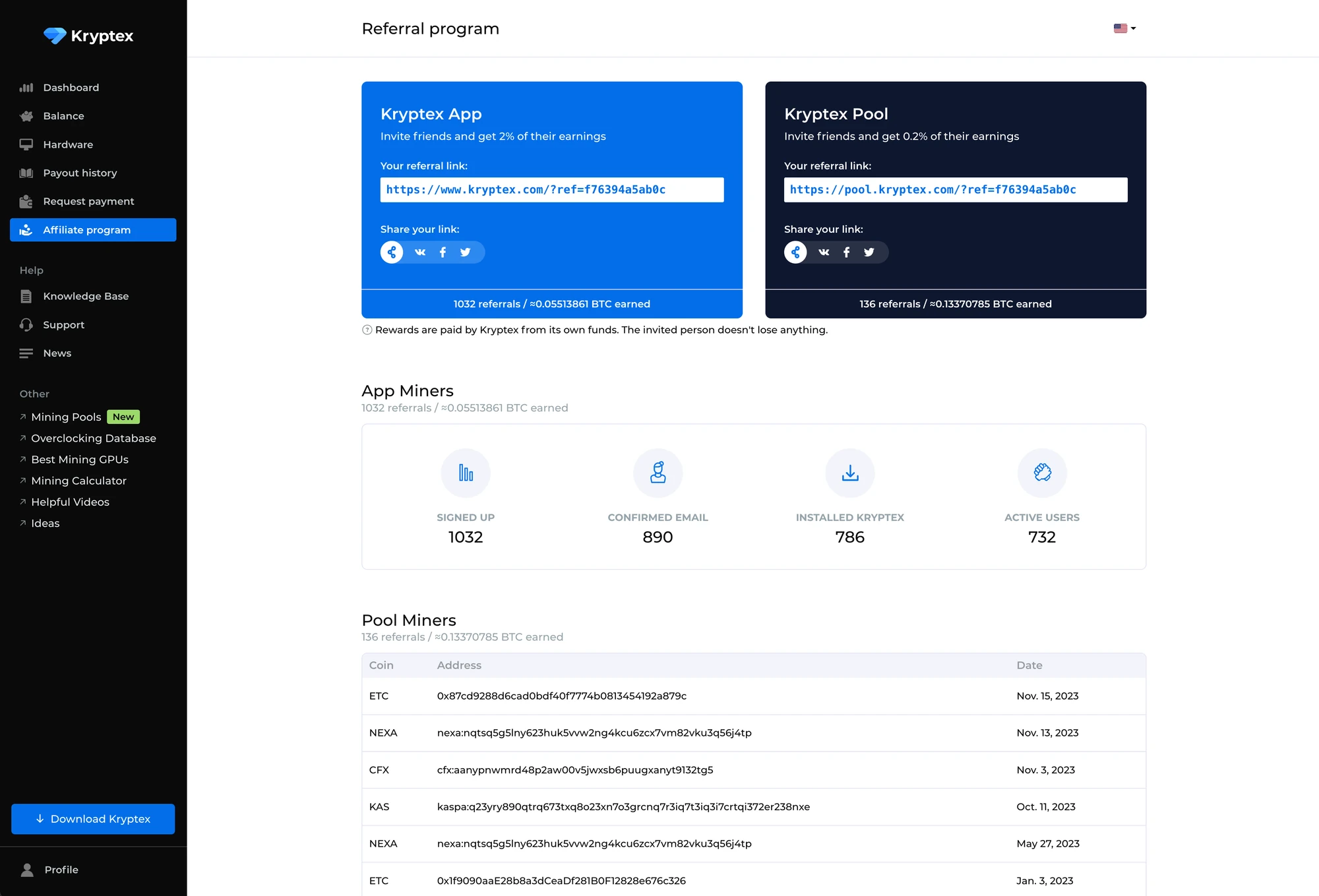This screenshot has height=896, width=1319.
Task: Share App referral link on Twitter
Action: coord(466,253)
